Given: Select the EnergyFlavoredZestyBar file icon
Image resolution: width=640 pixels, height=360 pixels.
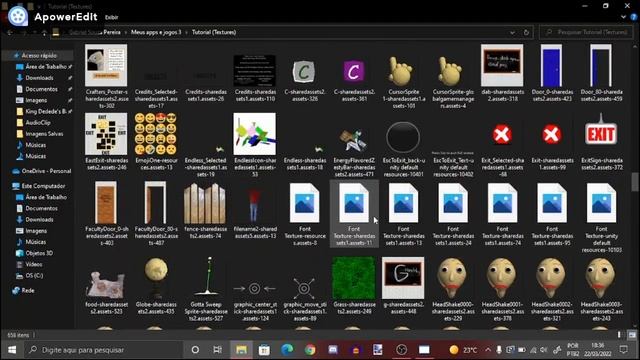Looking at the screenshot, I should pos(353,140).
